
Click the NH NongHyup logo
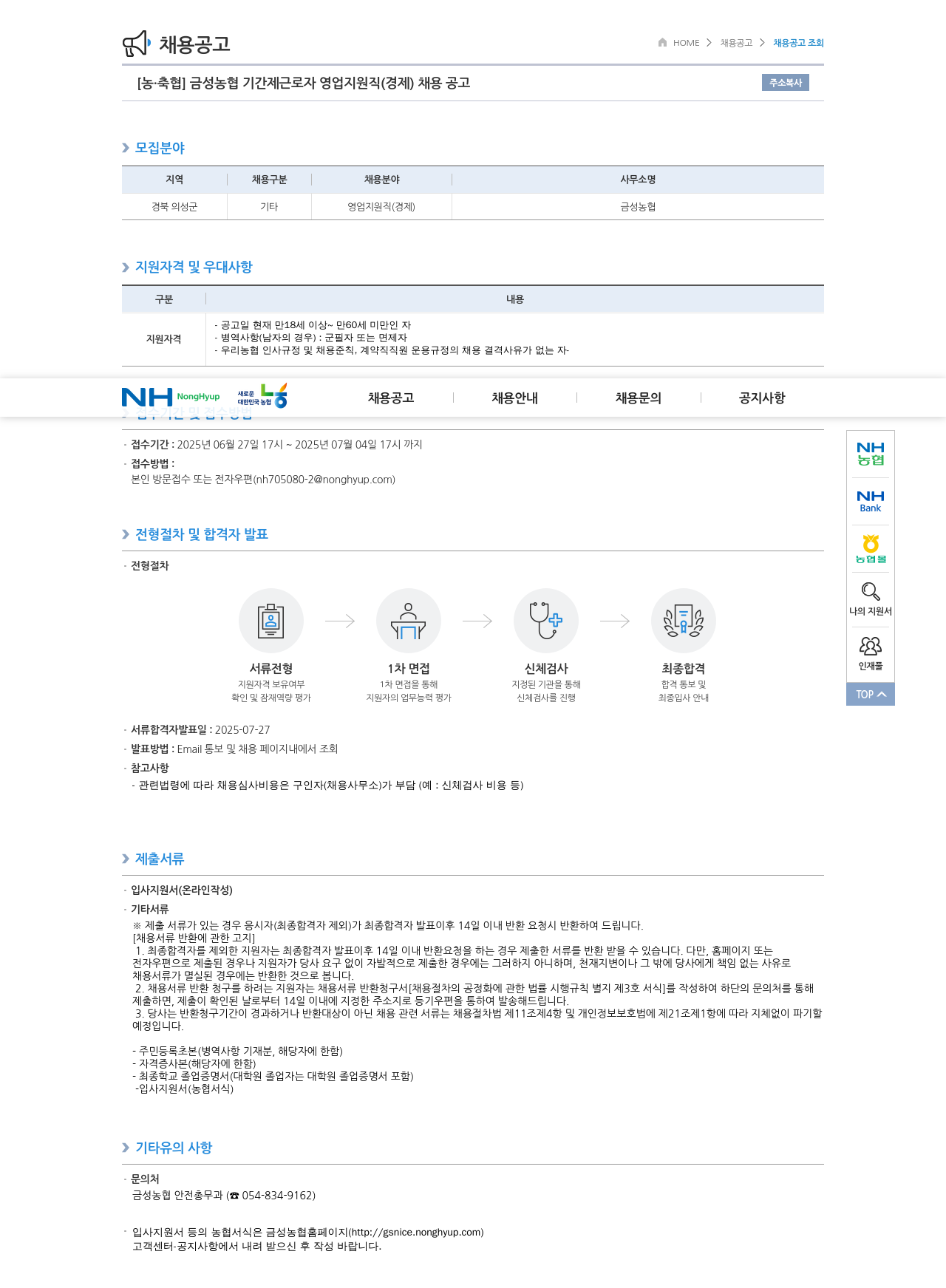pyautogui.click(x=171, y=398)
